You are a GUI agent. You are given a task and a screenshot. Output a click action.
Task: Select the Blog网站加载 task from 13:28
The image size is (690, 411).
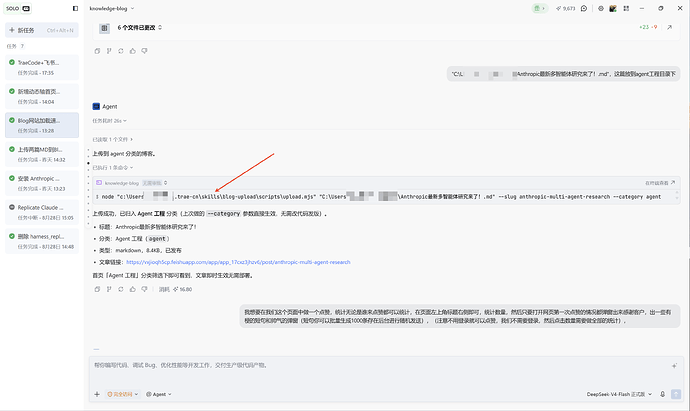[42, 125]
